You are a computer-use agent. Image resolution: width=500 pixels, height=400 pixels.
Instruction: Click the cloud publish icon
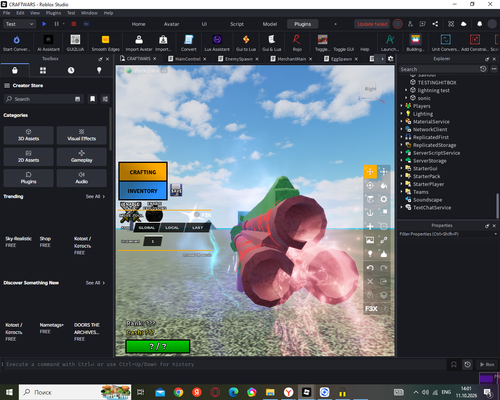coord(463,24)
